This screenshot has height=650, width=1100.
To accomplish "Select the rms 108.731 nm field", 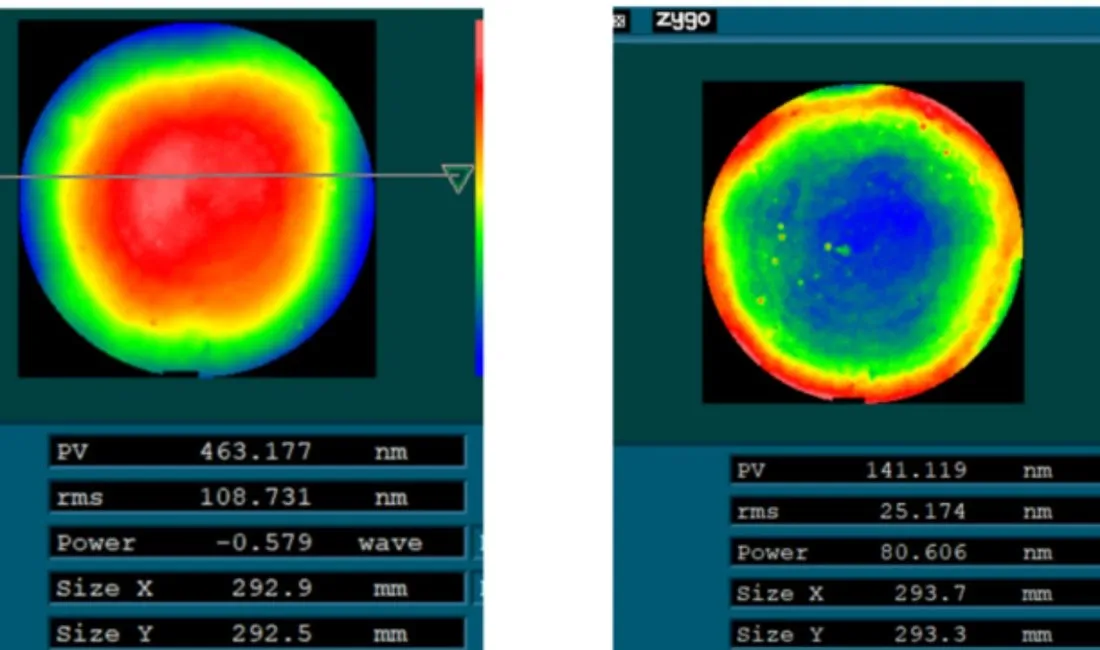I will click(257, 496).
